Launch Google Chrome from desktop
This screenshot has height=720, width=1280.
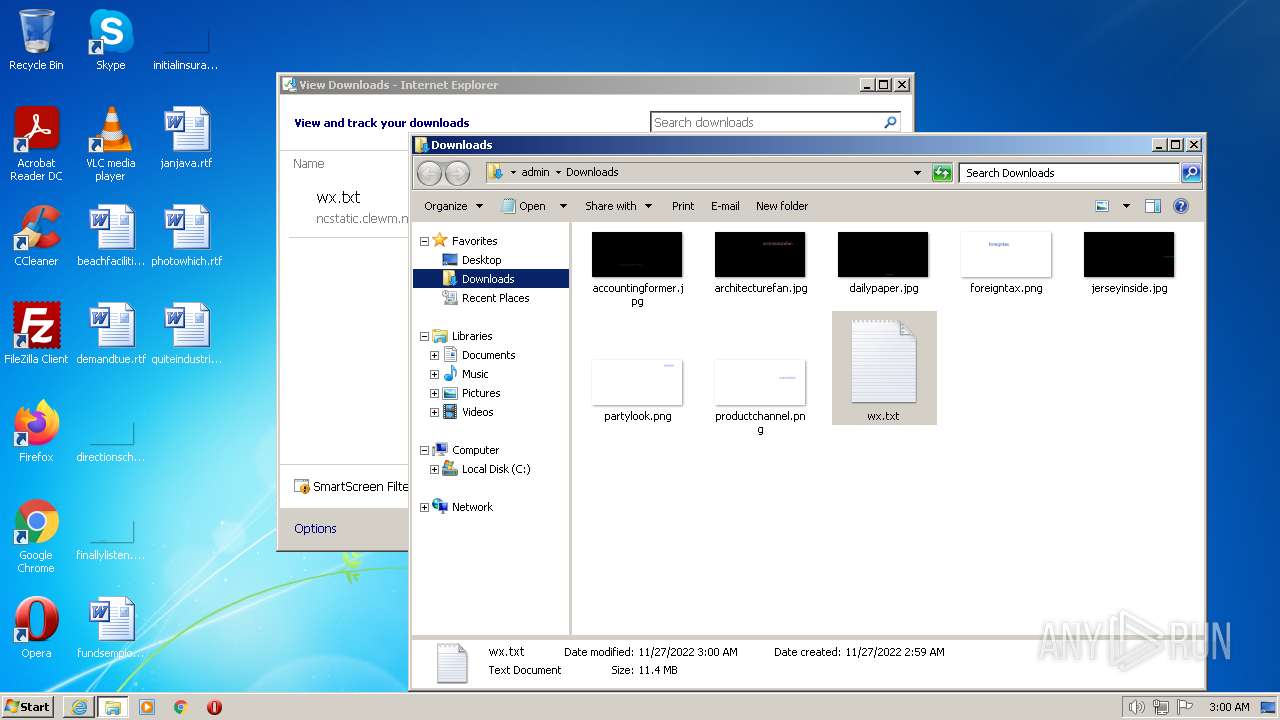click(36, 536)
